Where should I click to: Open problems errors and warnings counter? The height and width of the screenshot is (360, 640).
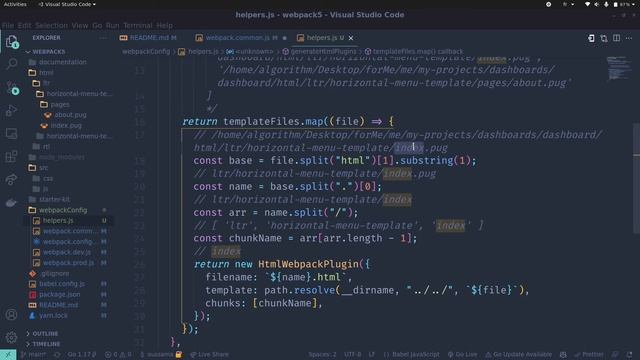click(x=118, y=355)
